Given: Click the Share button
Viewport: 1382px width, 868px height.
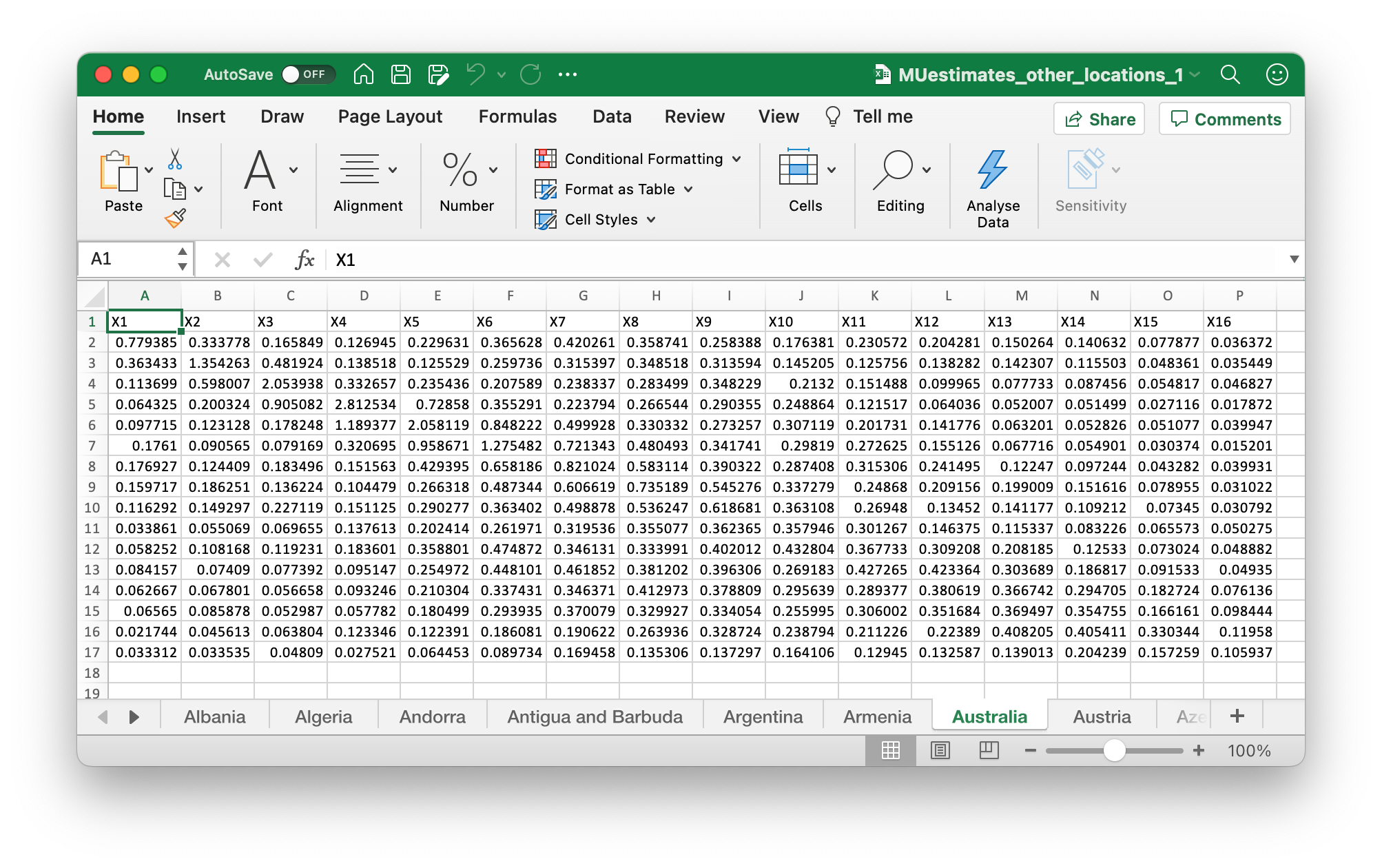Looking at the screenshot, I should point(1099,119).
